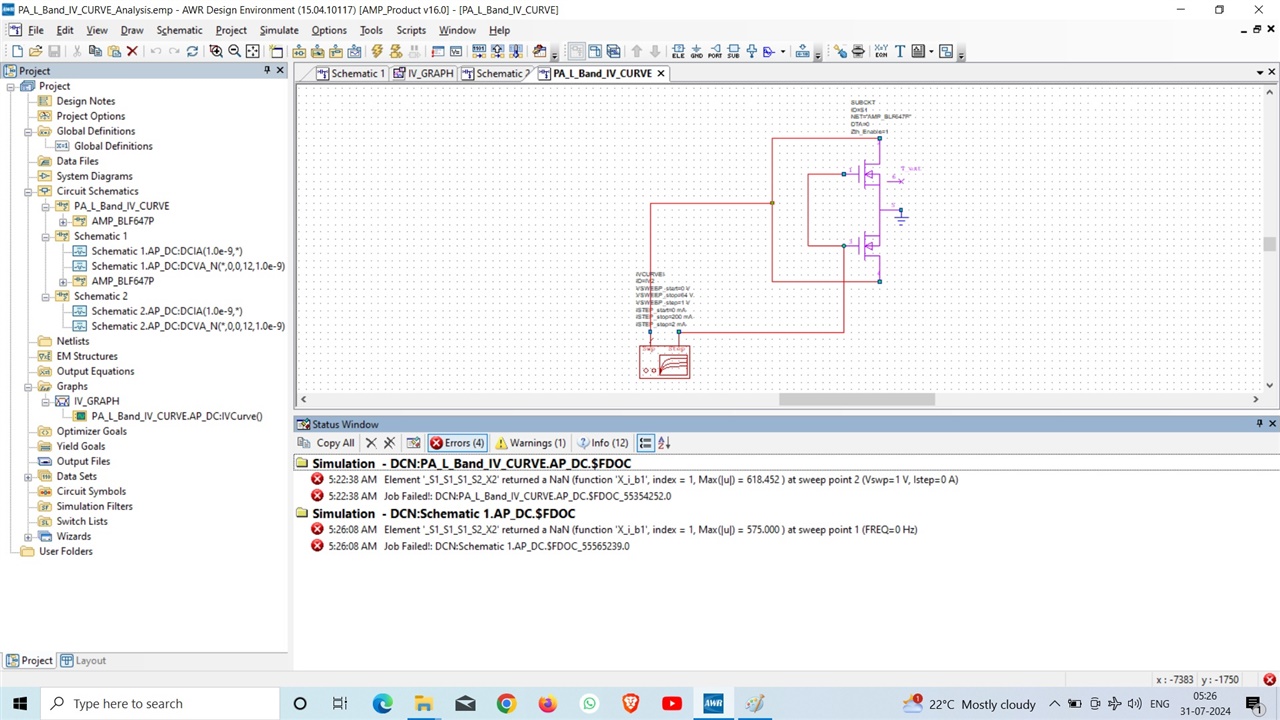Click the XY EQN equation icon
The height and width of the screenshot is (720, 1280).
point(881,51)
